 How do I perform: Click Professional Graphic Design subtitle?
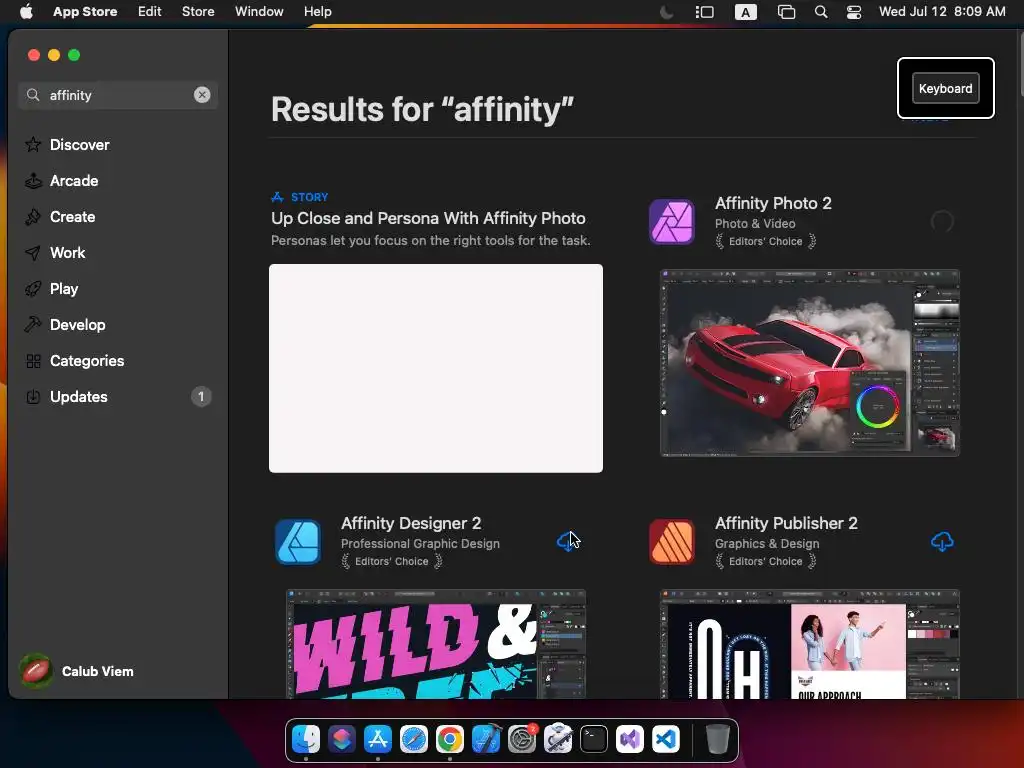click(421, 543)
